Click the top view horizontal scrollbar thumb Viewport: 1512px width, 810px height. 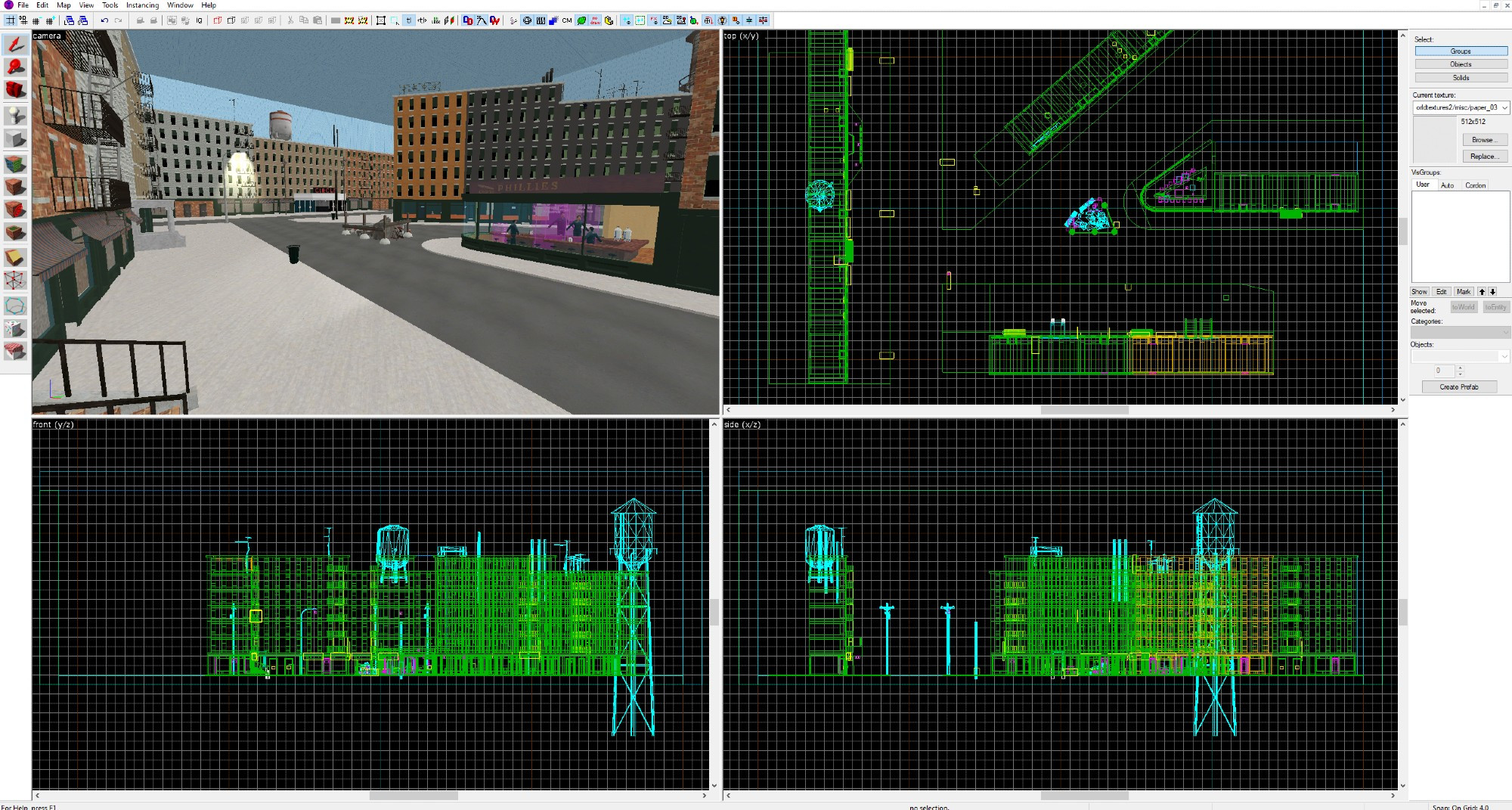point(1084,410)
